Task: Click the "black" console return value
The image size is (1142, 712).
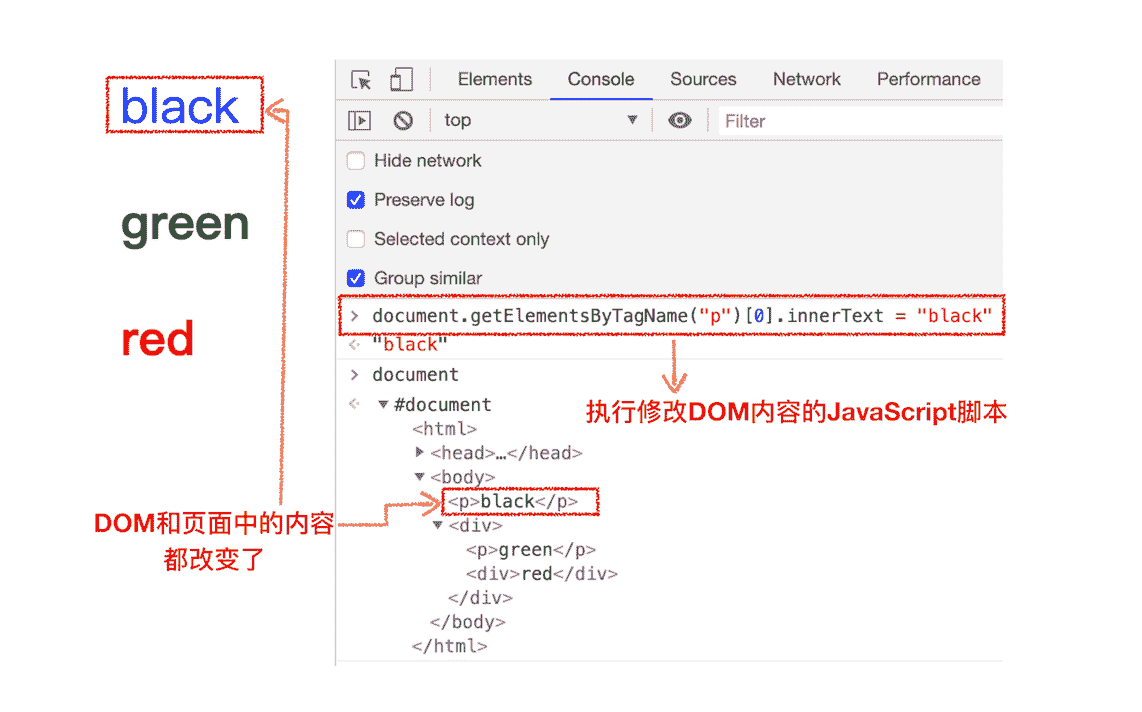Action: point(410,344)
